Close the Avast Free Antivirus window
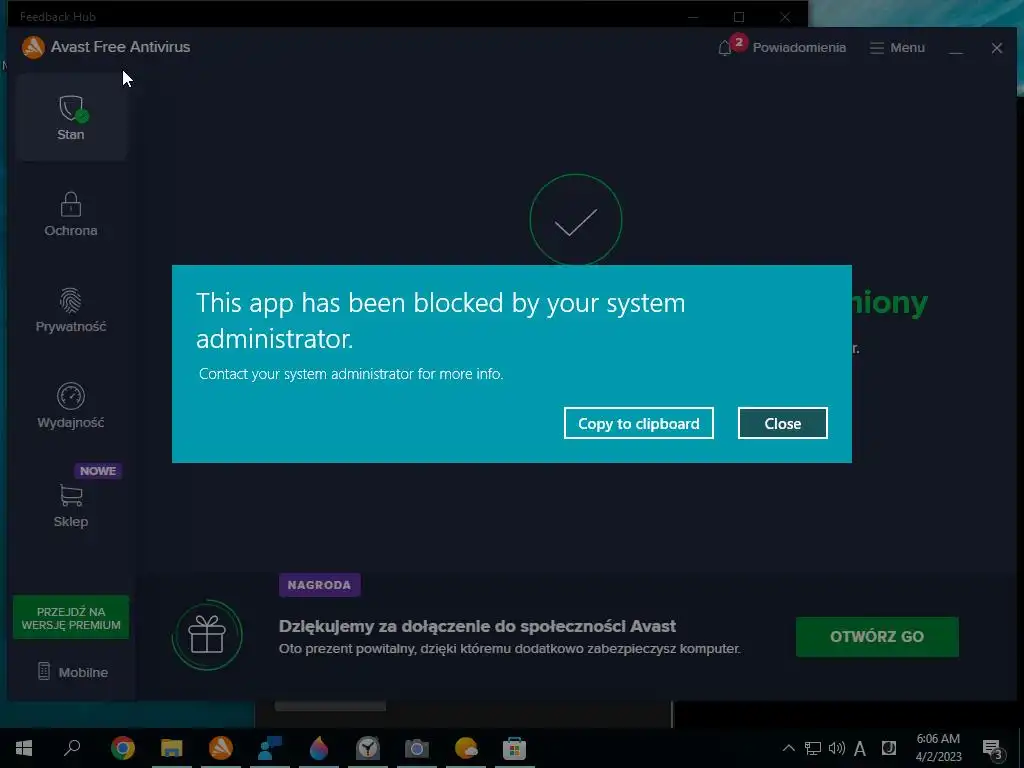Image resolution: width=1024 pixels, height=768 pixels. tap(997, 48)
